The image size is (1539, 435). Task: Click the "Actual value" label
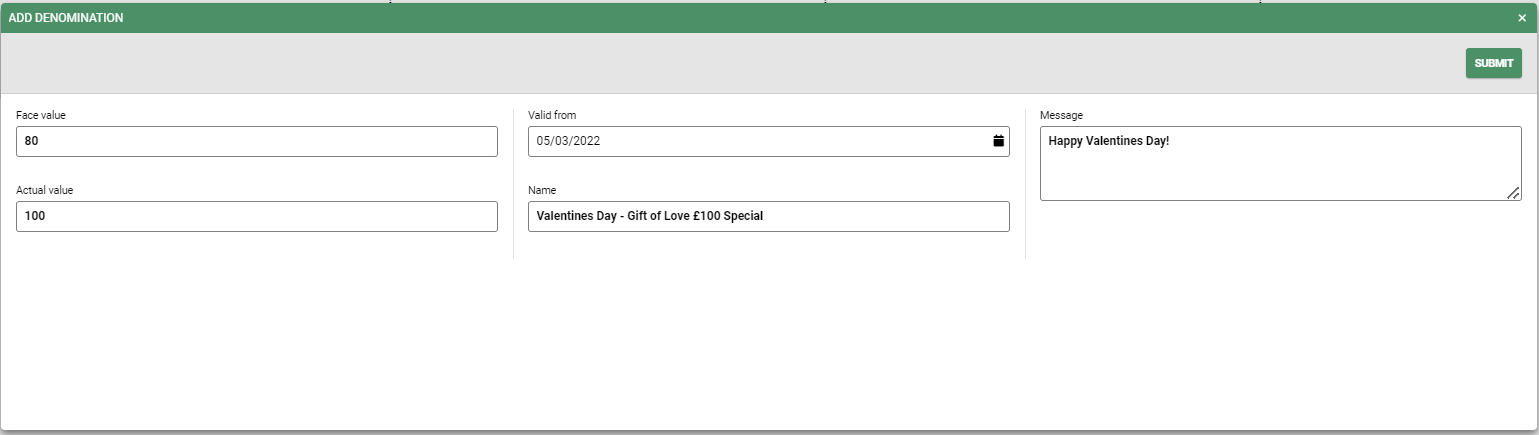pyautogui.click(x=44, y=190)
